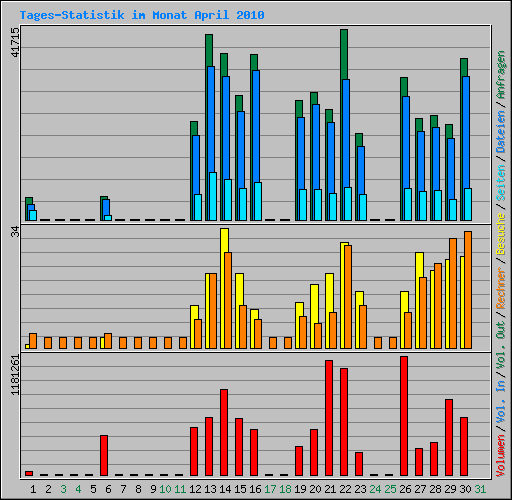Click the orange Rechner bar for day 30
The height and width of the screenshot is (500, 512).
[x=468, y=290]
